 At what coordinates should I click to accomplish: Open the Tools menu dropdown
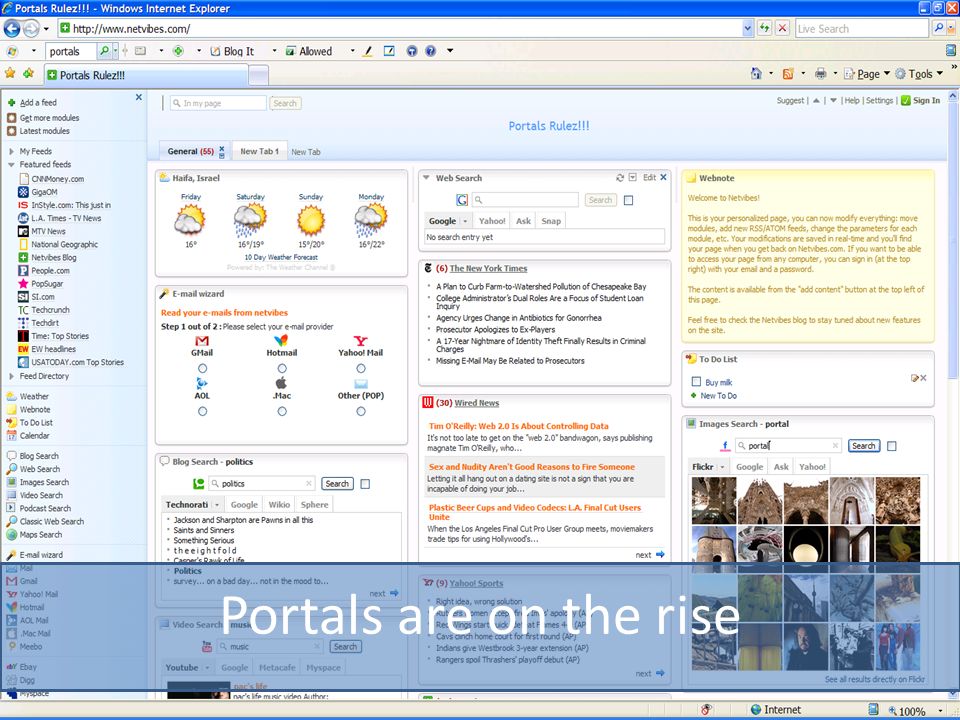pos(919,74)
